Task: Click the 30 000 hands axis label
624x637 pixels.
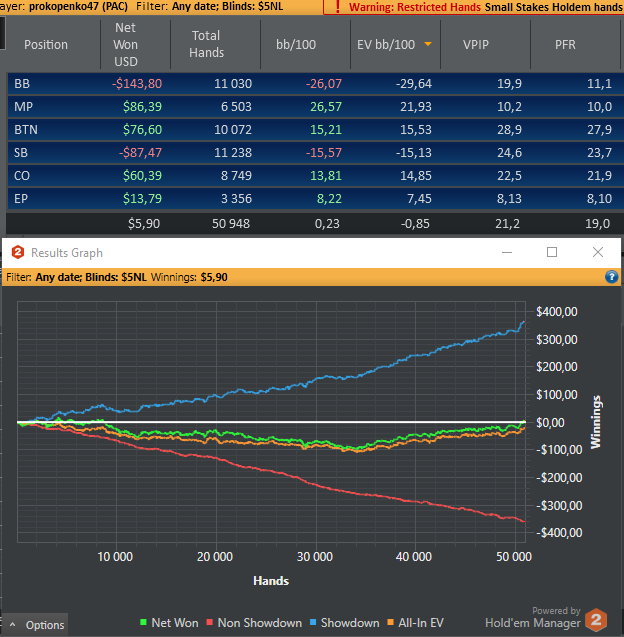Action: coord(314,557)
